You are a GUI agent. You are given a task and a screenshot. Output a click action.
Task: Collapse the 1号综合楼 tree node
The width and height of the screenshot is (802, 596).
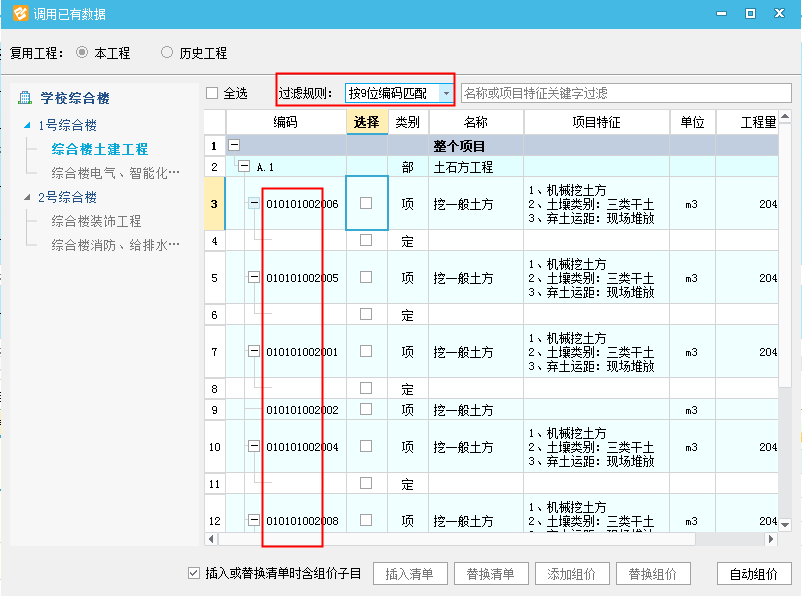[x=28, y=126]
